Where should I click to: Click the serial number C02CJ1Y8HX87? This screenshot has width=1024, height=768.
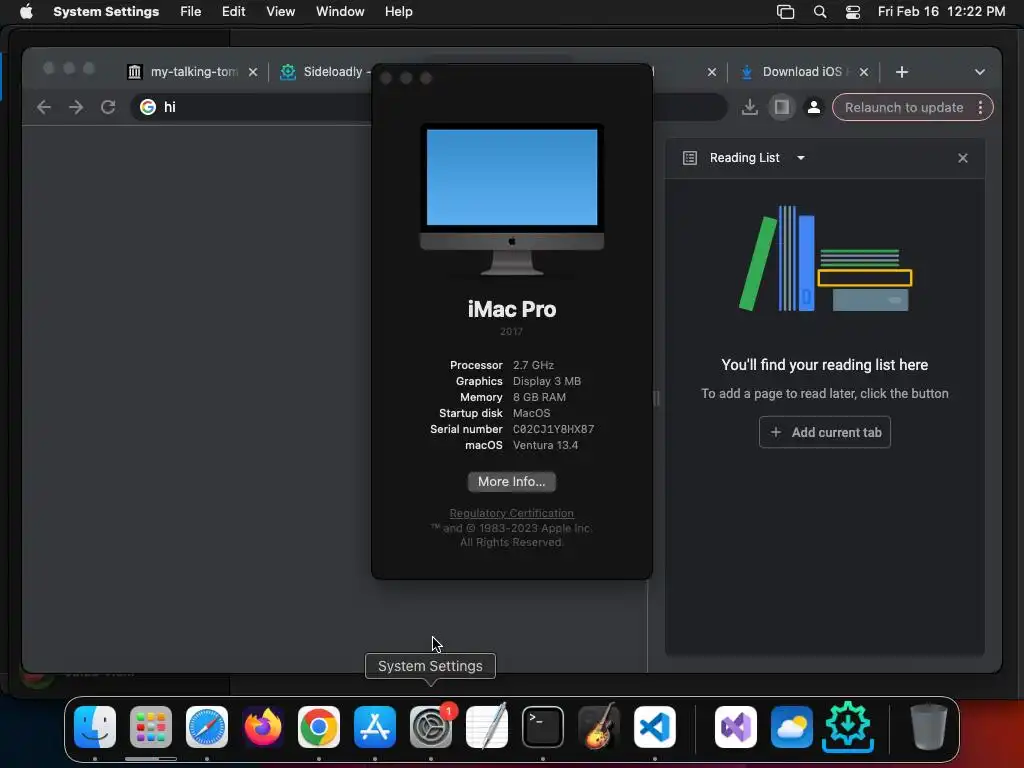[553, 430]
